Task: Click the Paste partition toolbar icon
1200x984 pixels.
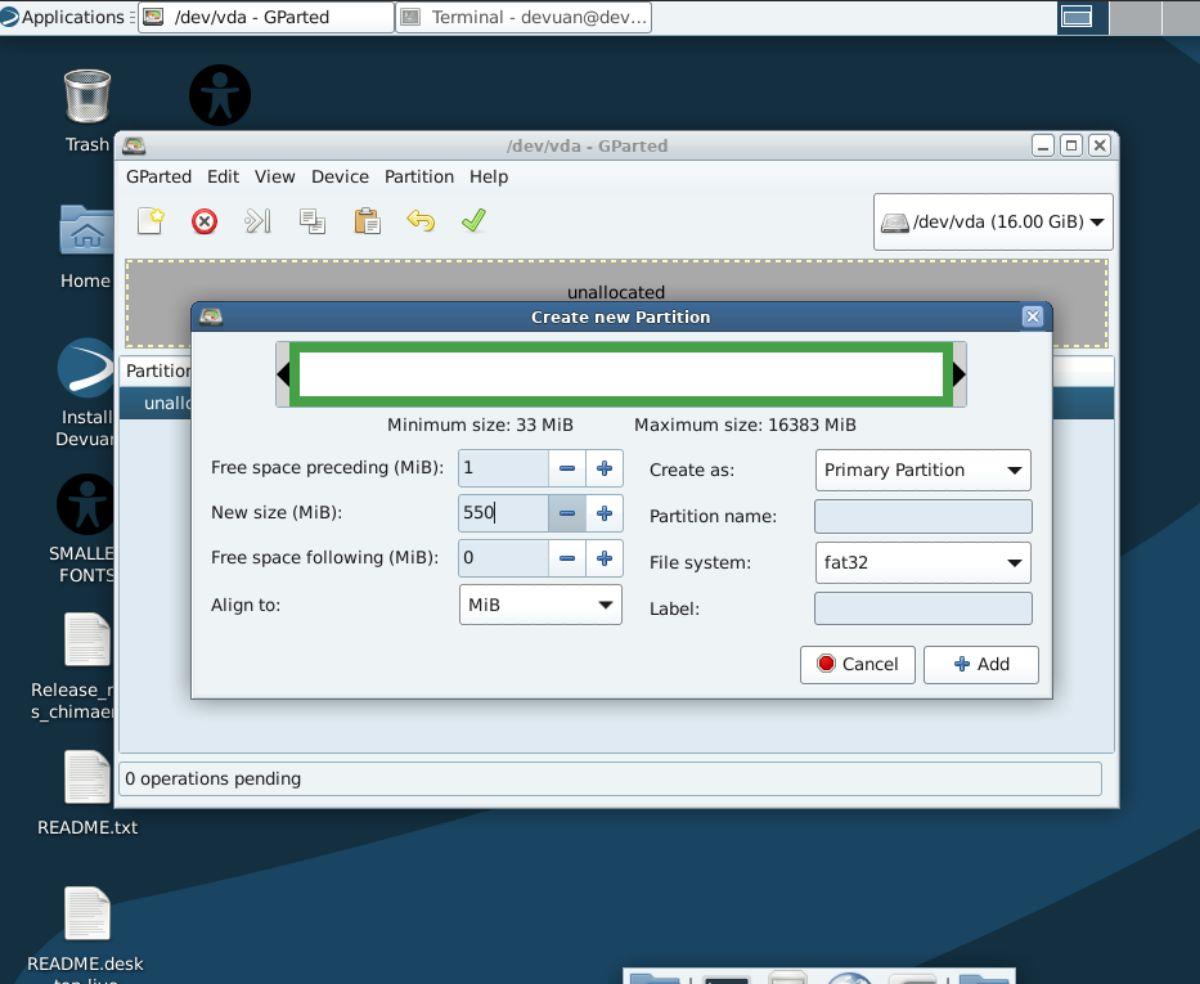Action: [367, 220]
